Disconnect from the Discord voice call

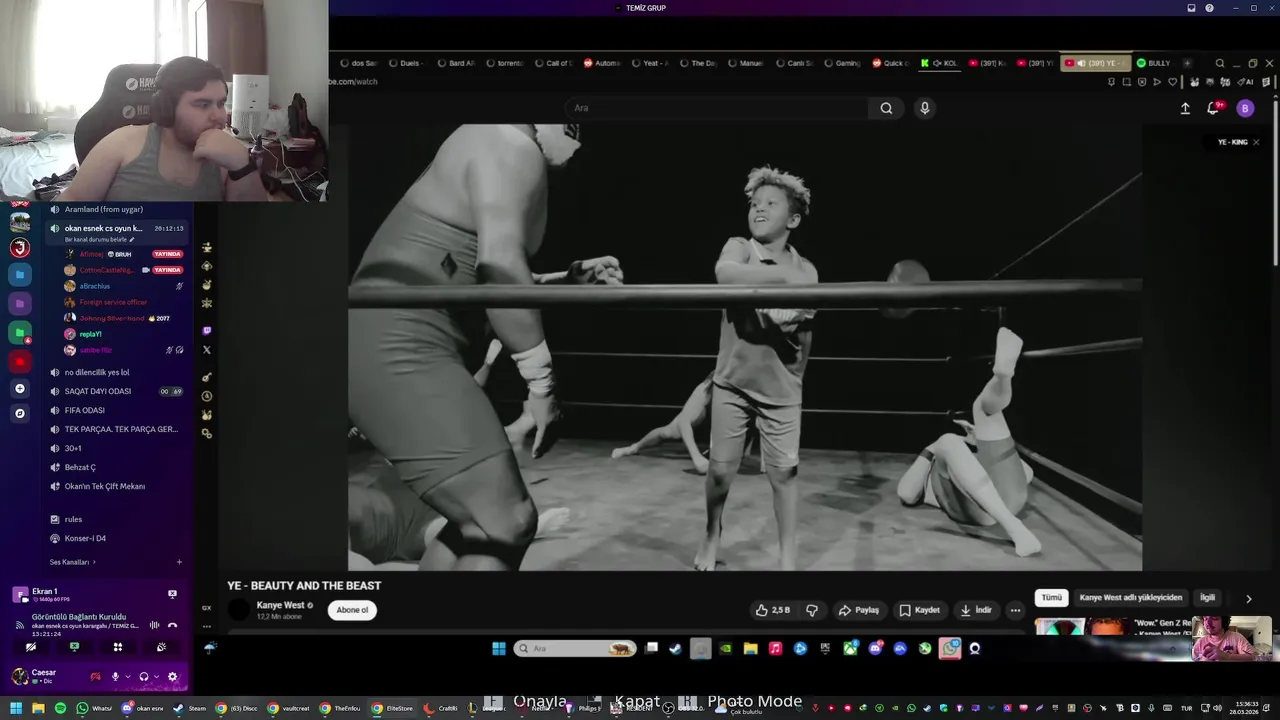[172, 625]
